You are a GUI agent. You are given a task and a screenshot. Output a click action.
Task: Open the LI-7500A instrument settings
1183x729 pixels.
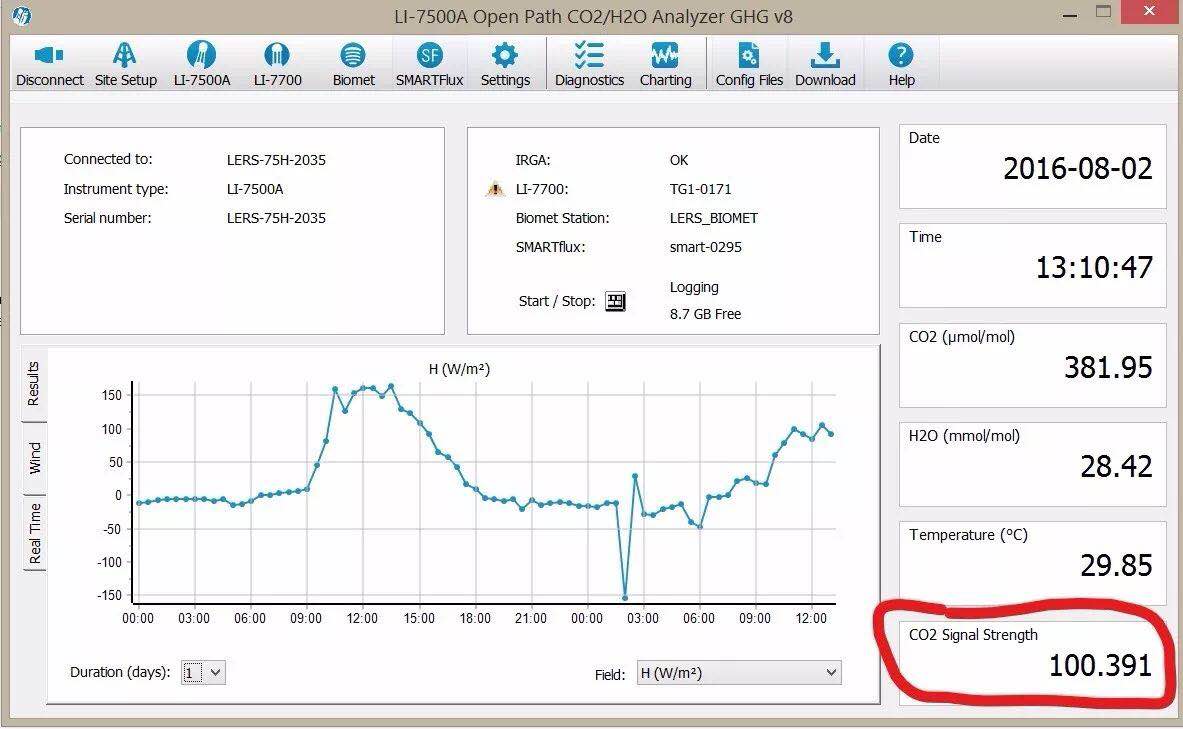tap(200, 64)
